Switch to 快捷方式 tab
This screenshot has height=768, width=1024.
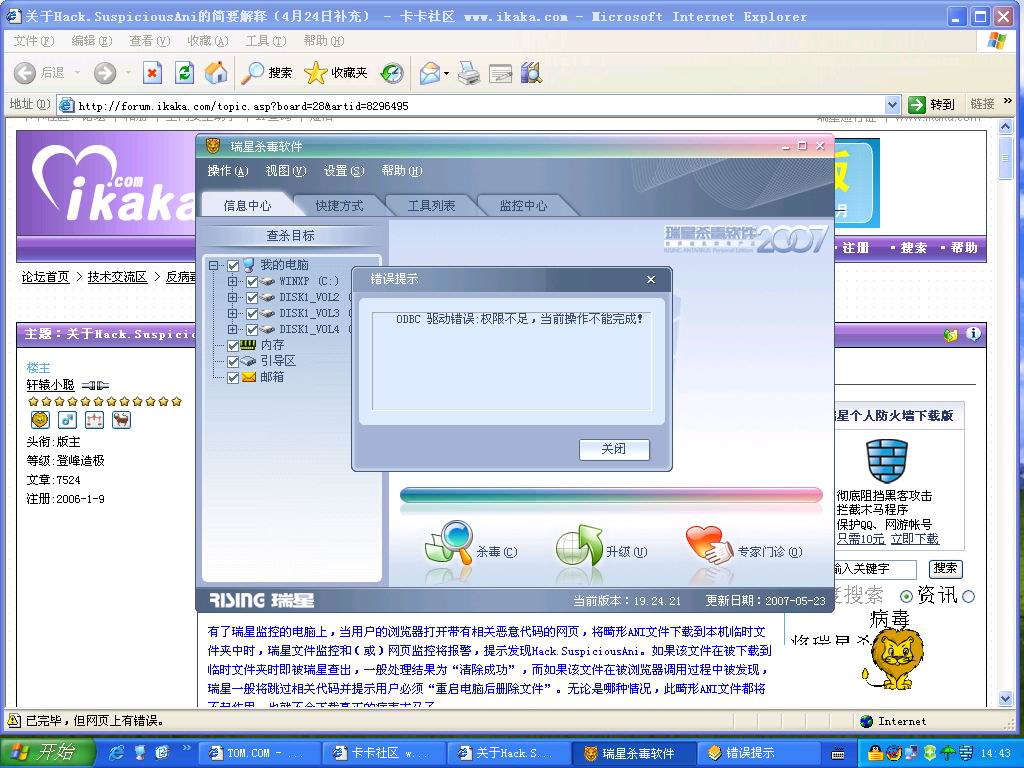[x=339, y=206]
